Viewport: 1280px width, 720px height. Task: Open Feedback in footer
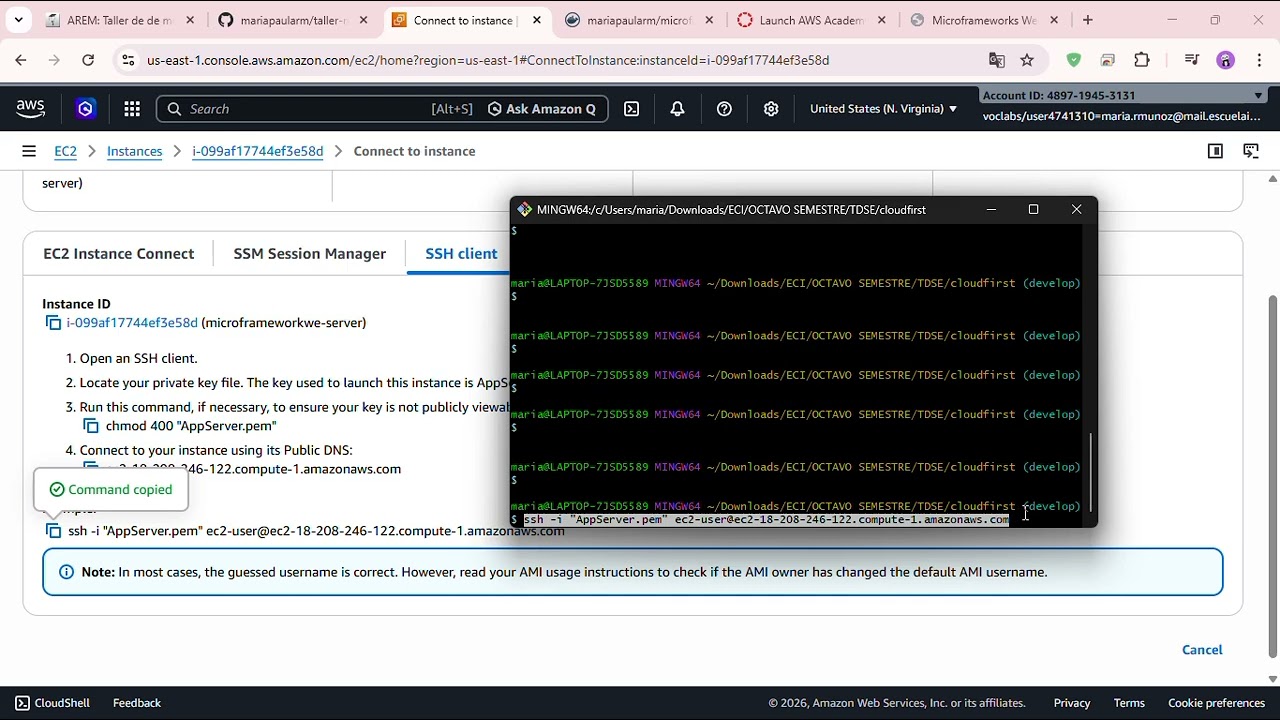[137, 703]
